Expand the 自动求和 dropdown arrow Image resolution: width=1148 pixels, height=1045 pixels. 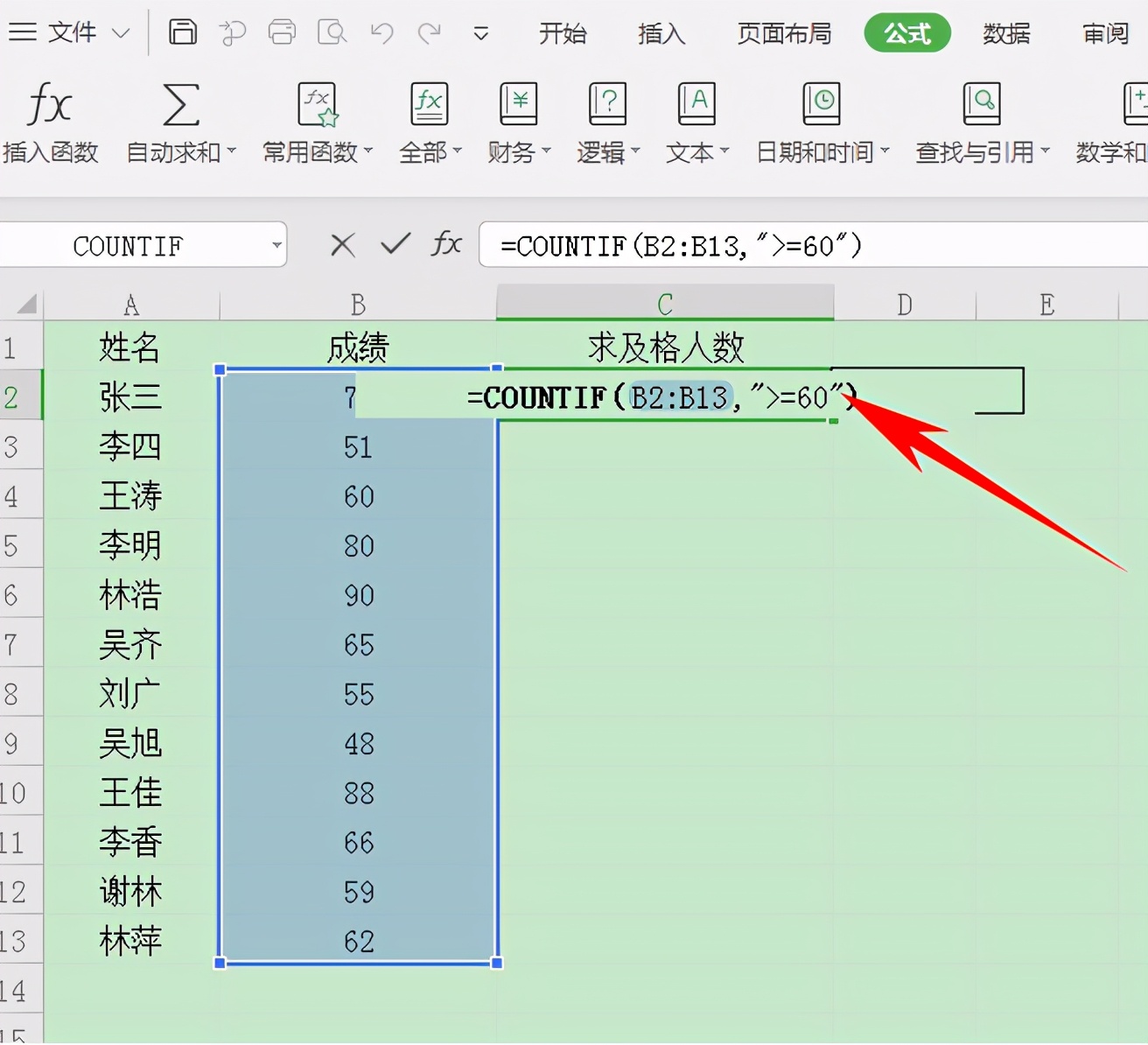[232, 151]
